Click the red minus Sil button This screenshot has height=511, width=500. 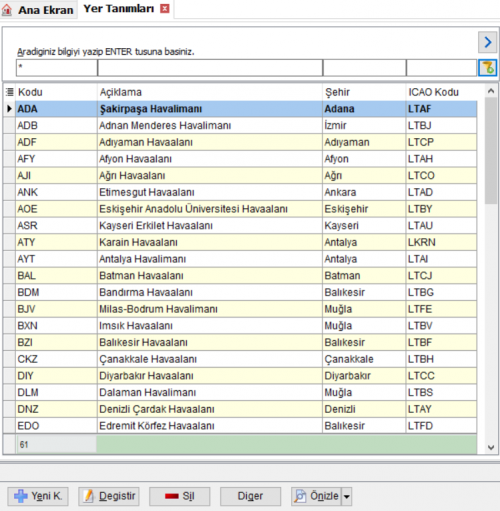click(180, 496)
